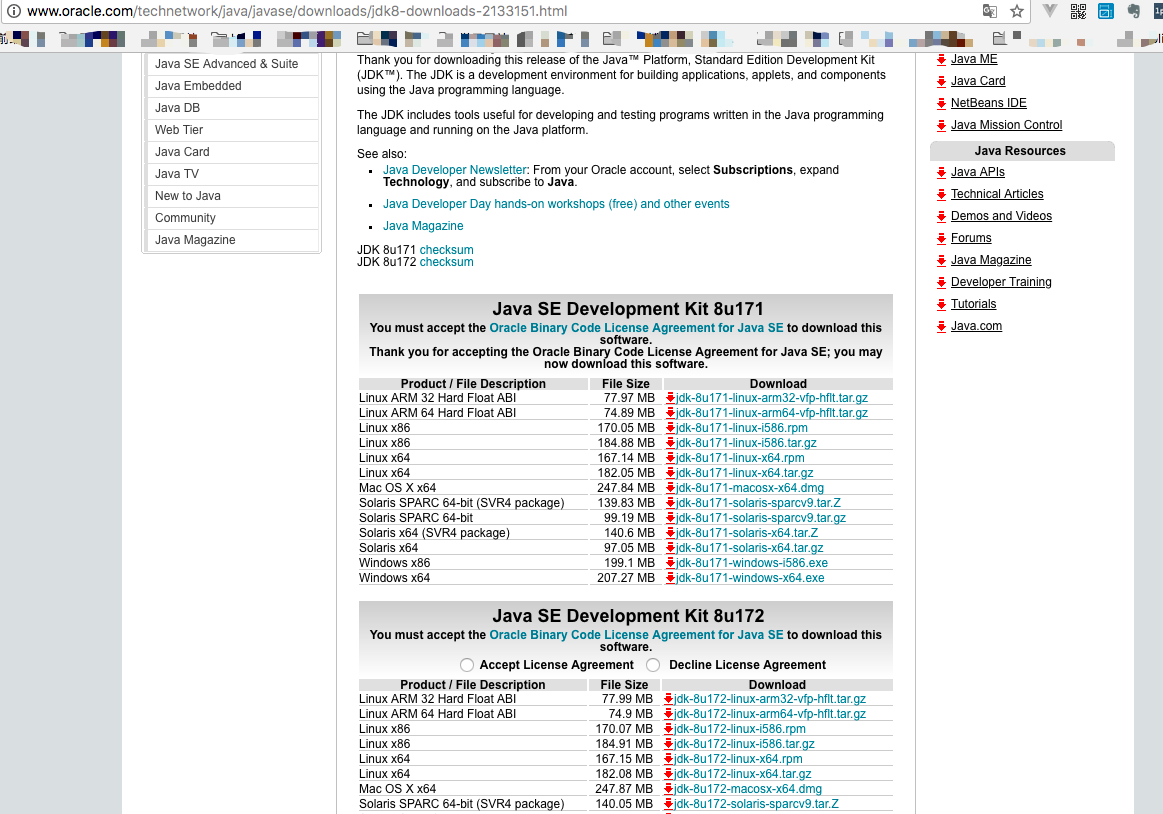
Task: Click the site info icon beside URL
Action: (x=13, y=11)
